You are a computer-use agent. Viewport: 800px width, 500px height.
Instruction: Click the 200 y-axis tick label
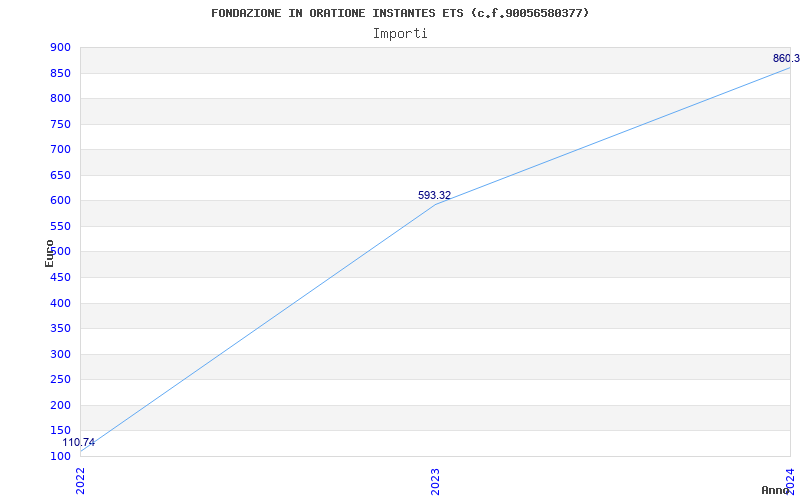pos(60,405)
